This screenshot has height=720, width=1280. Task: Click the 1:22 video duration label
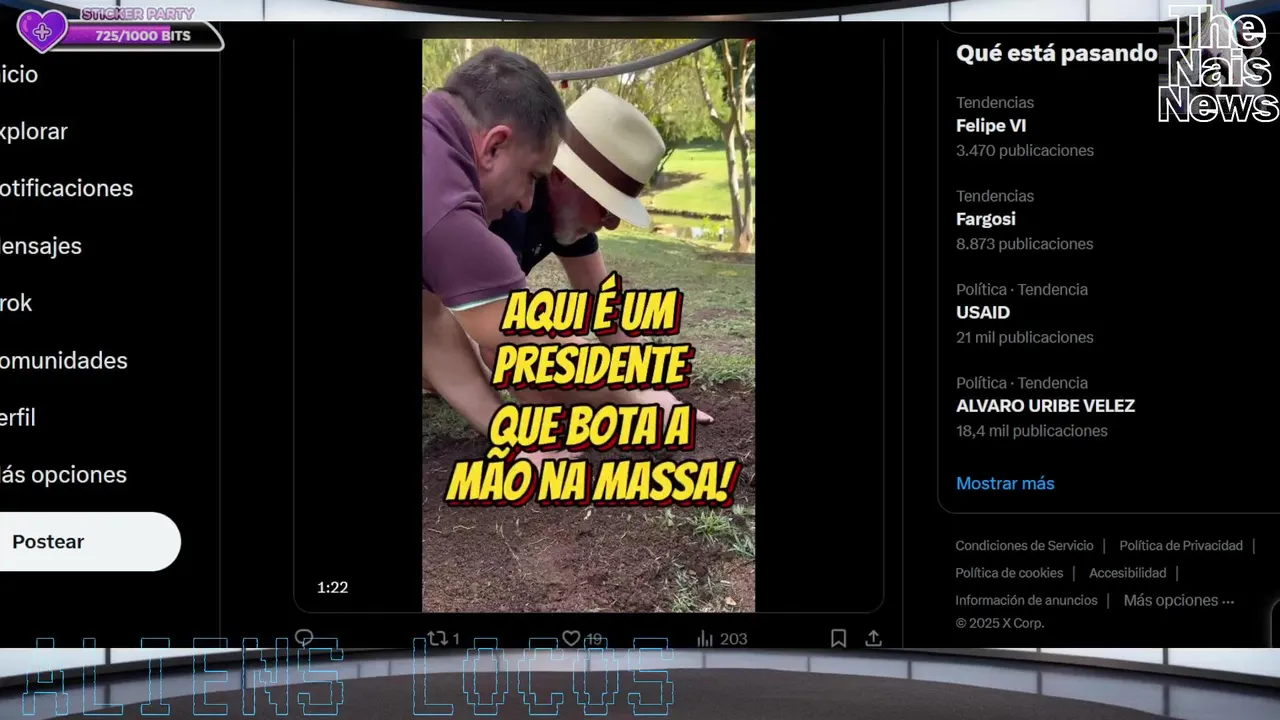click(x=332, y=587)
